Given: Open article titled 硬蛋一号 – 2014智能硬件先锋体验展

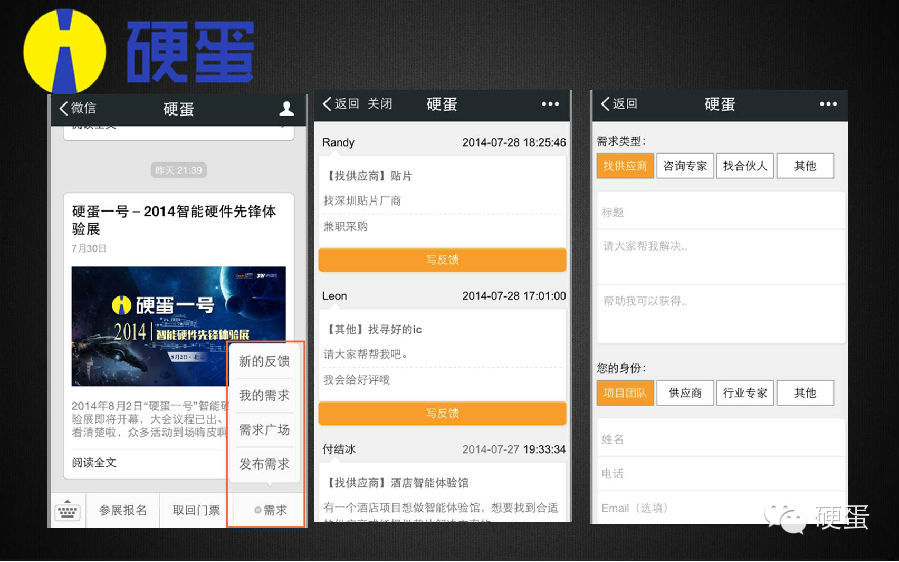Looking at the screenshot, I should click(x=174, y=220).
